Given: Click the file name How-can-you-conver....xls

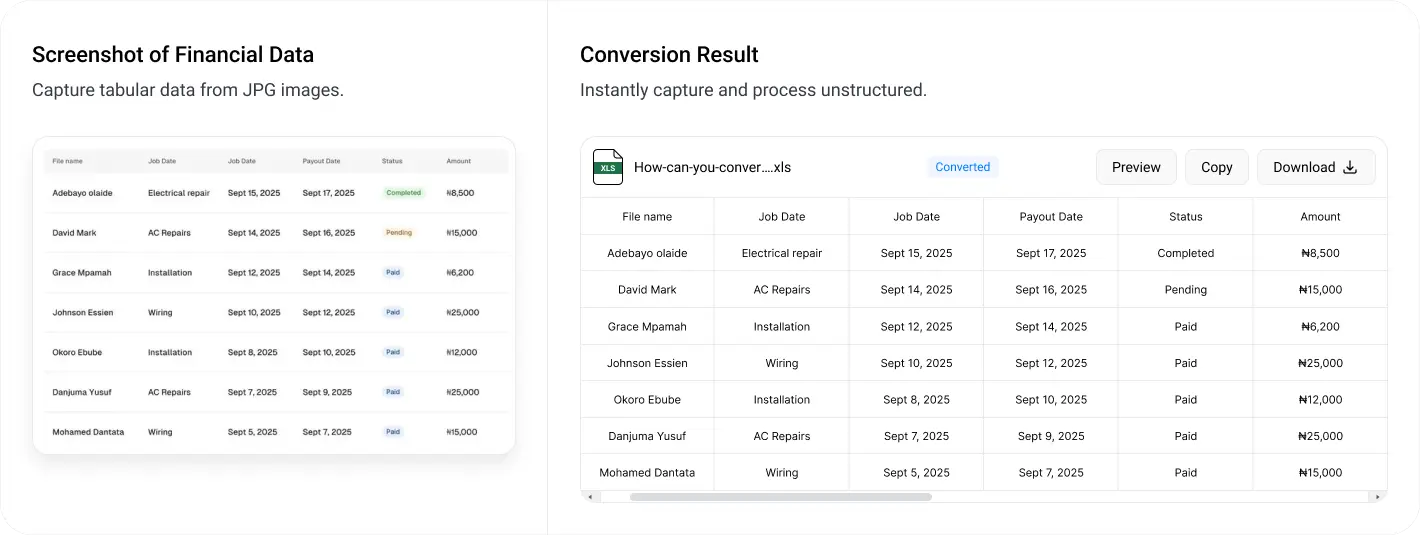Looking at the screenshot, I should tap(712, 167).
